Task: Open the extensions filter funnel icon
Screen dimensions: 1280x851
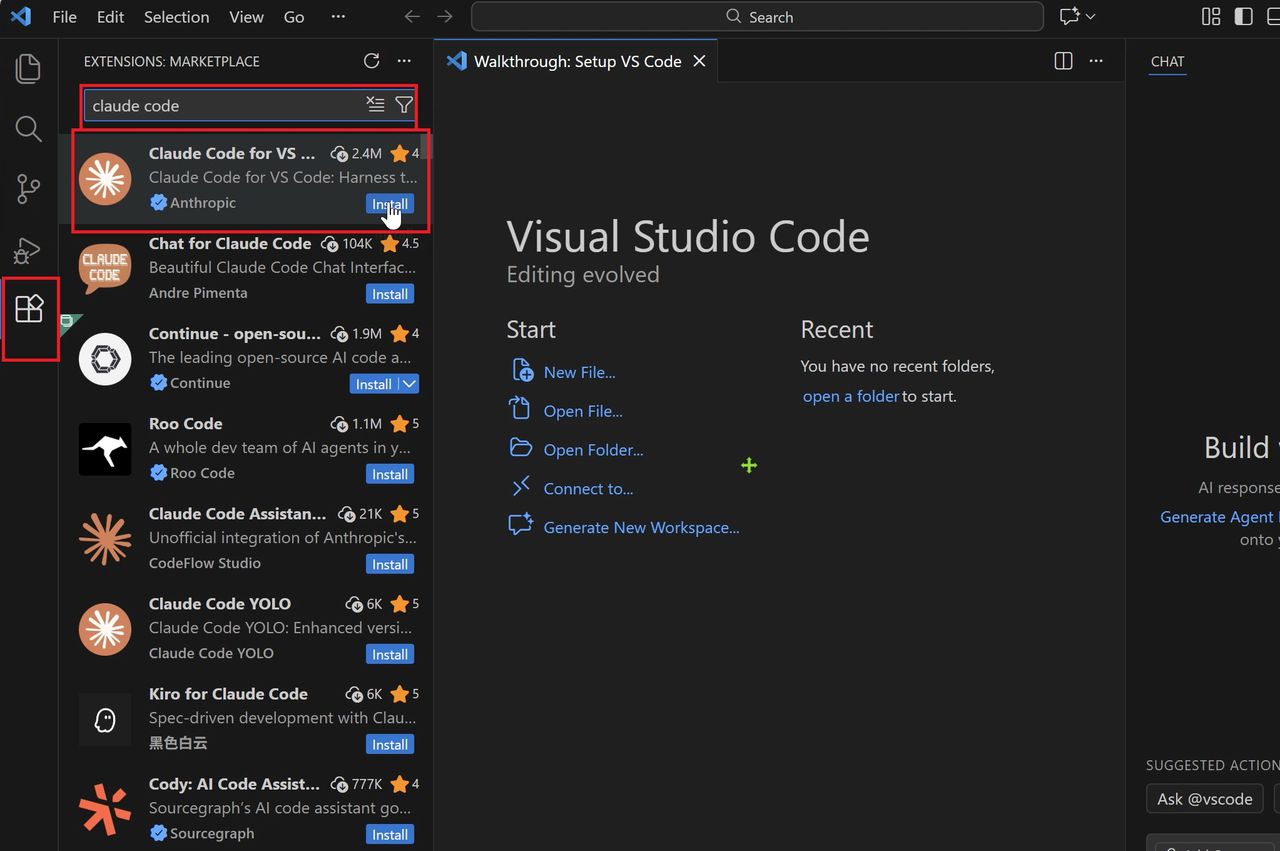Action: click(404, 105)
